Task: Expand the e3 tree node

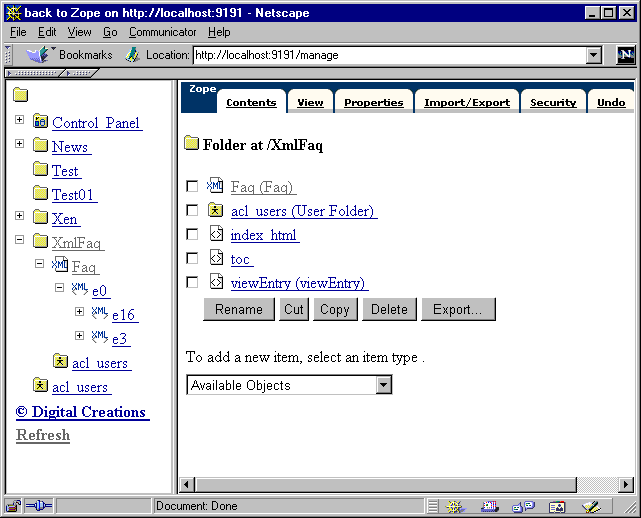Action: click(79, 336)
